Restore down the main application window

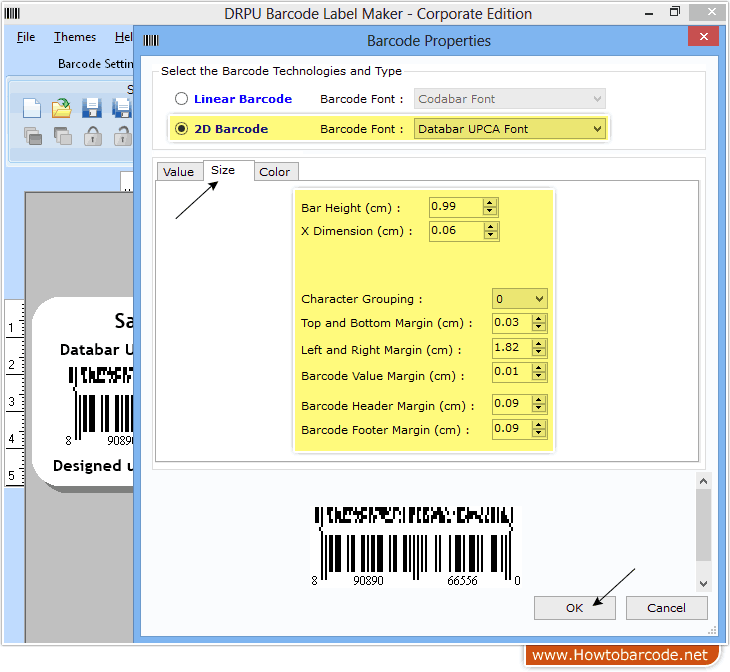click(675, 12)
